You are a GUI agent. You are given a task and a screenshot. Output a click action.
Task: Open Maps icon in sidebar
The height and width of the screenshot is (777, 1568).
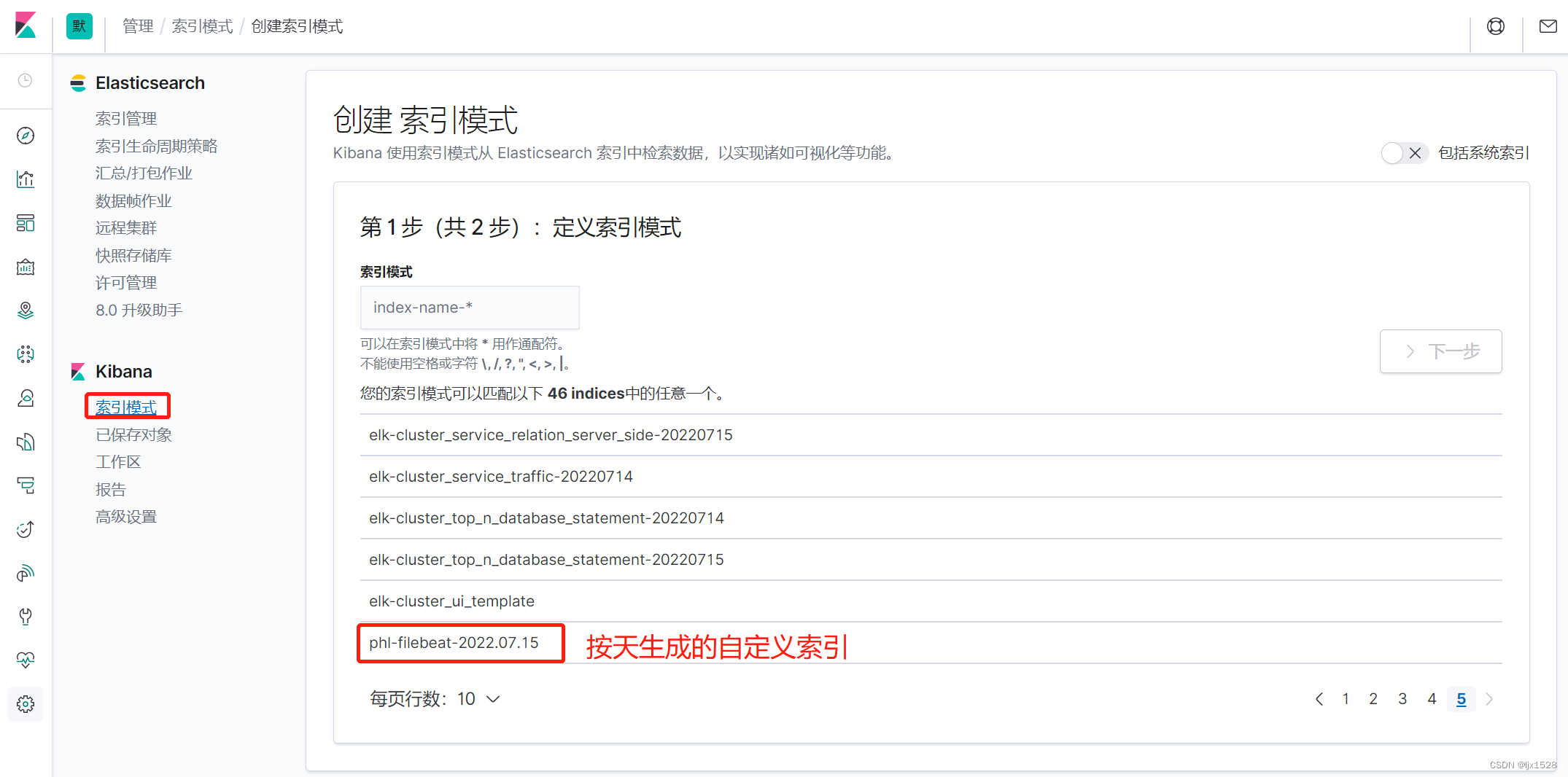pos(26,311)
